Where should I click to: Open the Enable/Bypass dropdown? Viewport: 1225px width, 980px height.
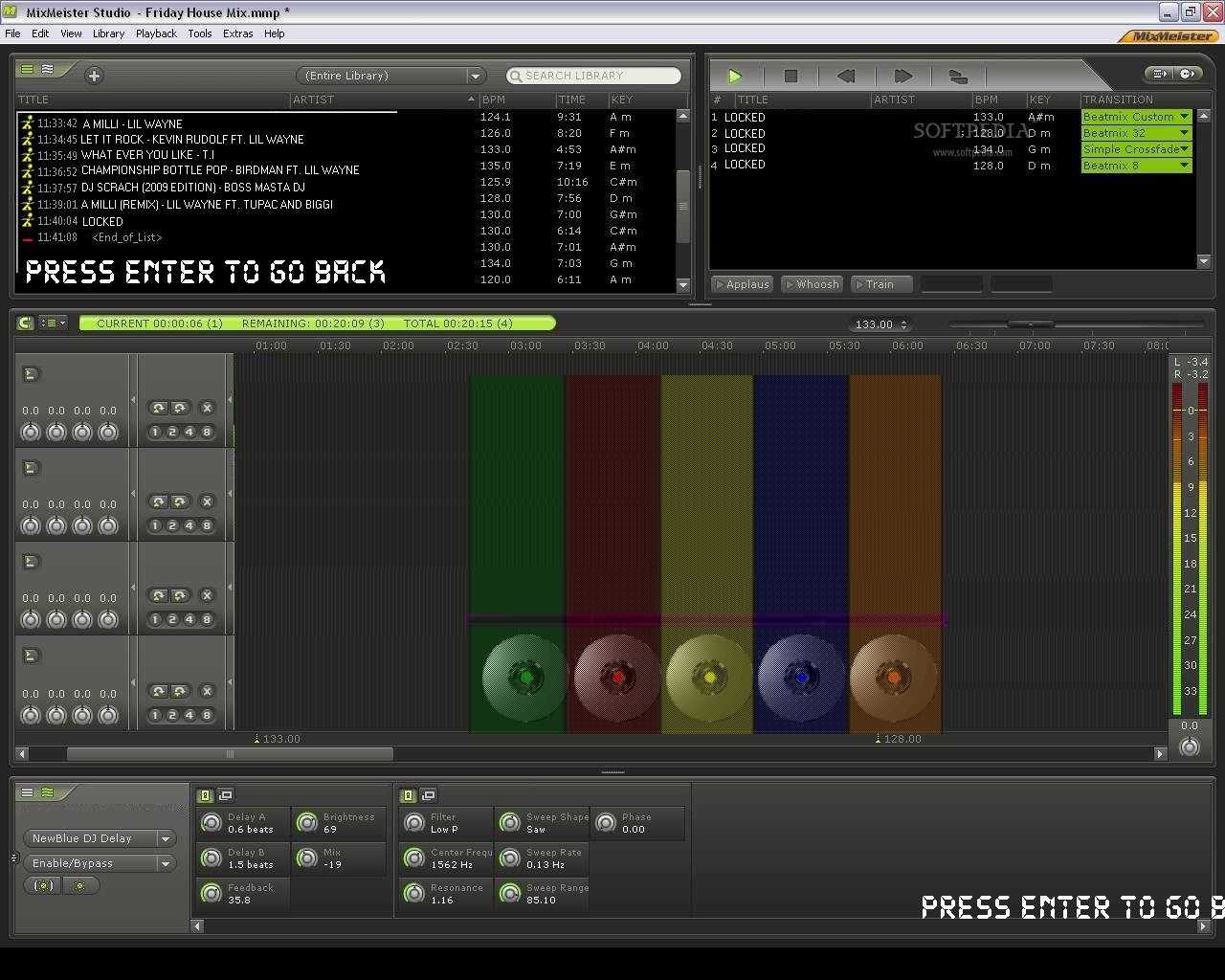pyautogui.click(x=100, y=863)
